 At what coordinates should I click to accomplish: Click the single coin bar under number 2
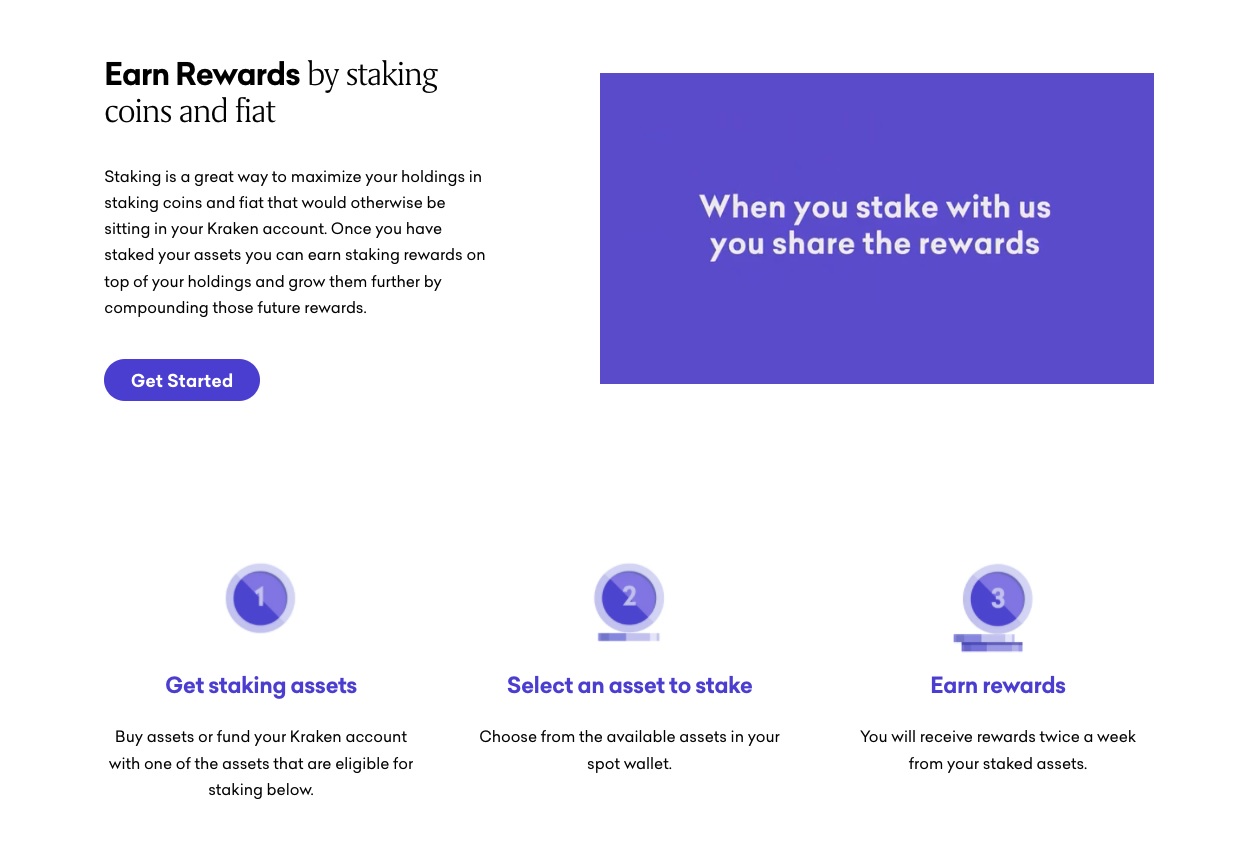[628, 636]
